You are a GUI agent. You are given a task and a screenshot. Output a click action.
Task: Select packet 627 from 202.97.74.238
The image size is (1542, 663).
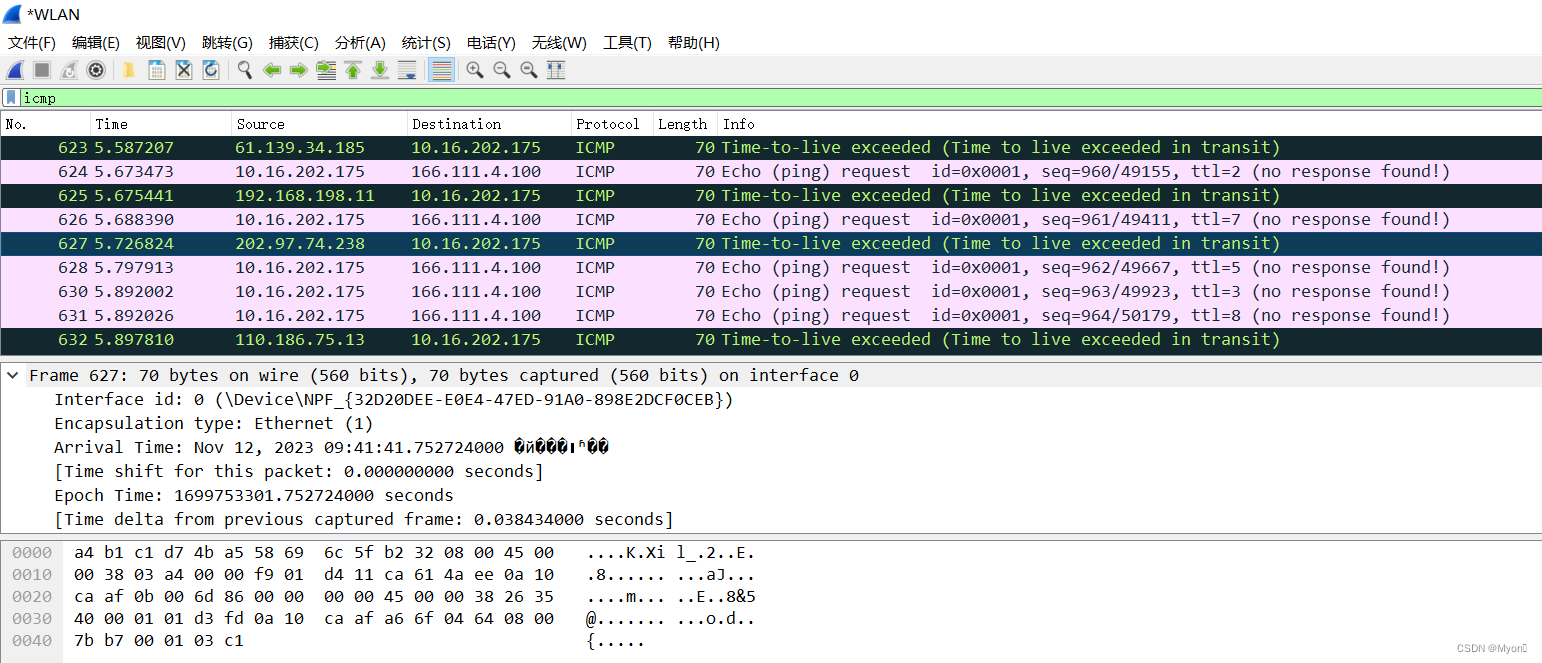point(771,244)
